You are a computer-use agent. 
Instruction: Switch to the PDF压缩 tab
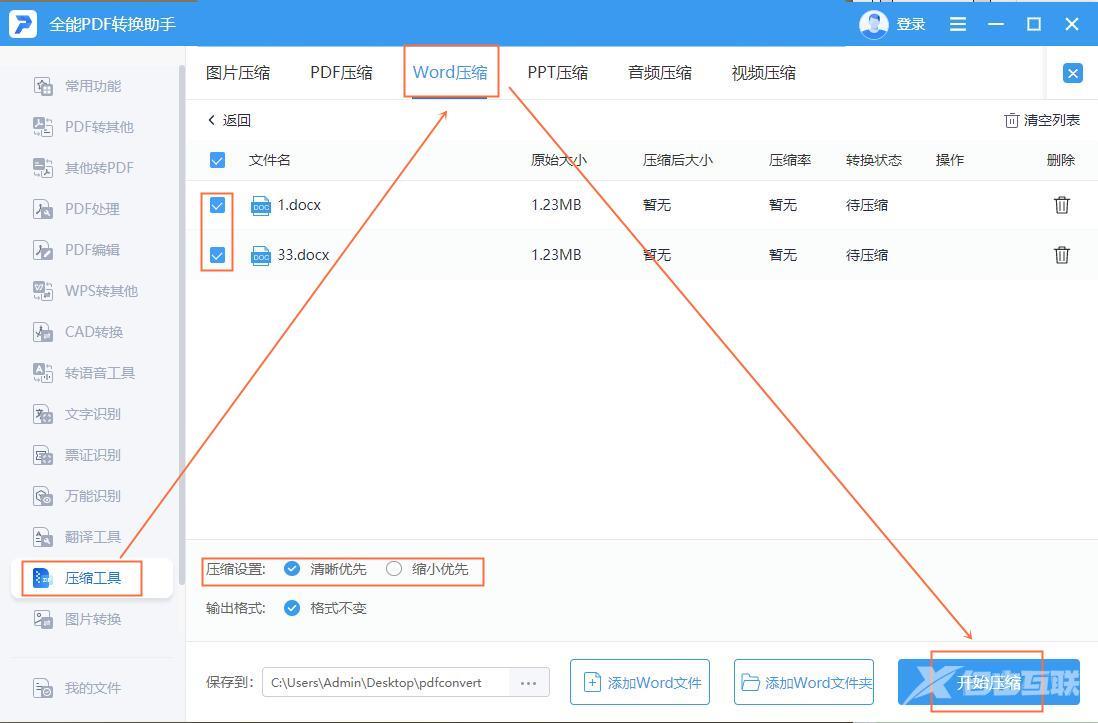(341, 73)
